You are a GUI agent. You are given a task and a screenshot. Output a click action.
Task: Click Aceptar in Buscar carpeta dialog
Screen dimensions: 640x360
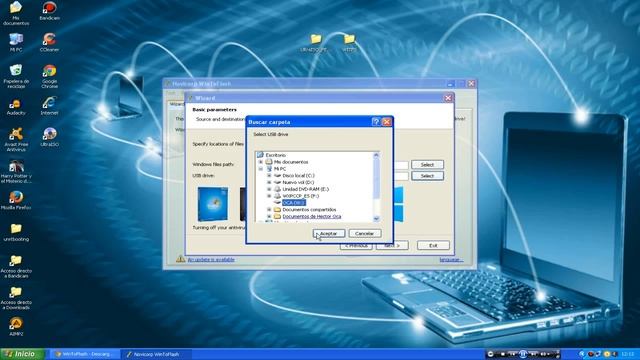click(329, 233)
